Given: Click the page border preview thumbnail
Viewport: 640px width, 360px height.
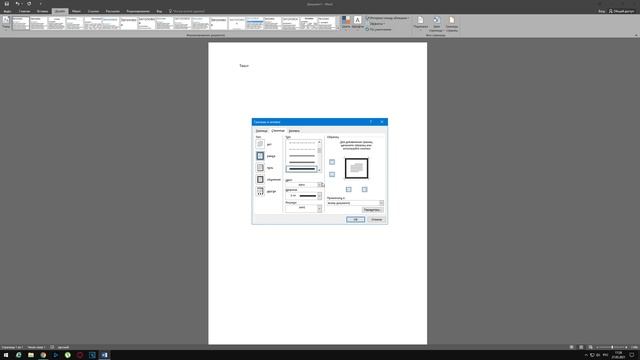Looking at the screenshot, I should 356,168.
